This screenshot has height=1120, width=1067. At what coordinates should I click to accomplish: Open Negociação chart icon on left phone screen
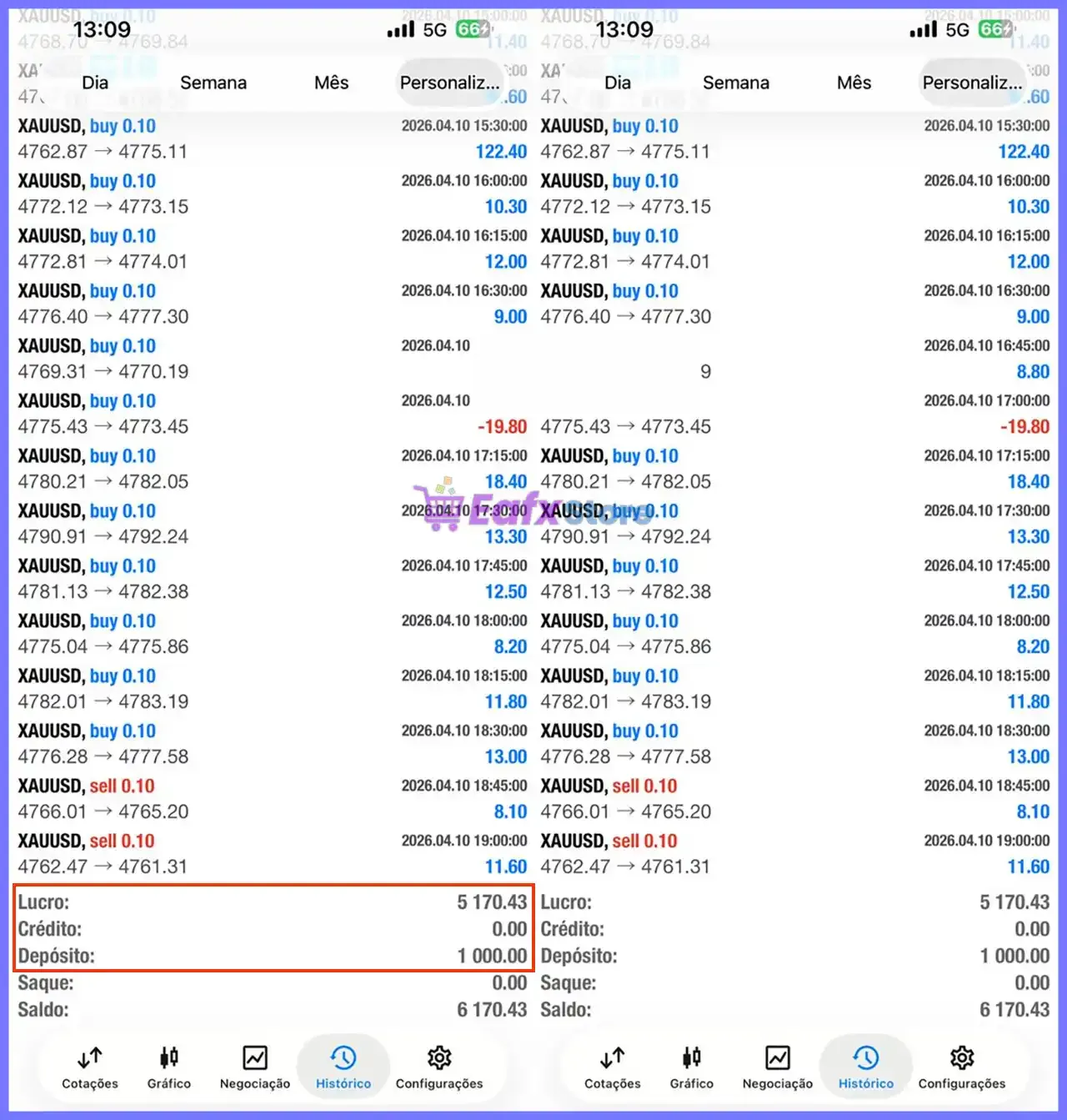click(x=255, y=1058)
